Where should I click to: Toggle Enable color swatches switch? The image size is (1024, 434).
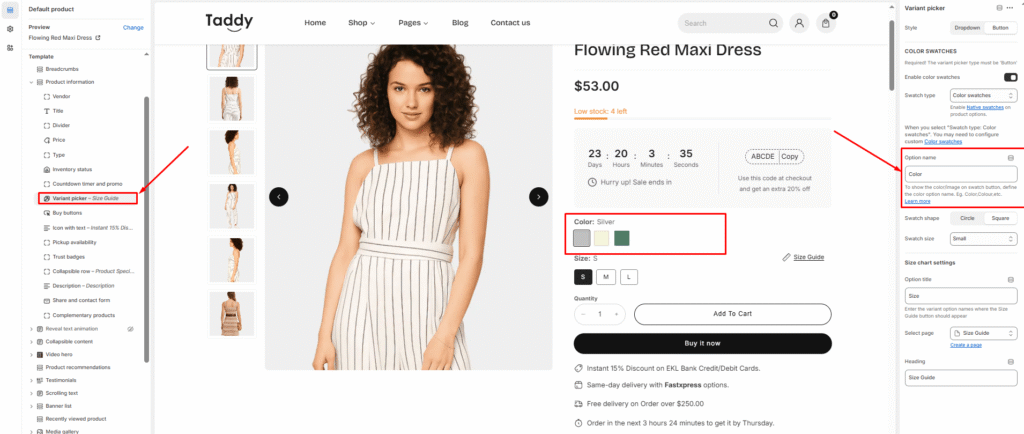tap(1010, 77)
